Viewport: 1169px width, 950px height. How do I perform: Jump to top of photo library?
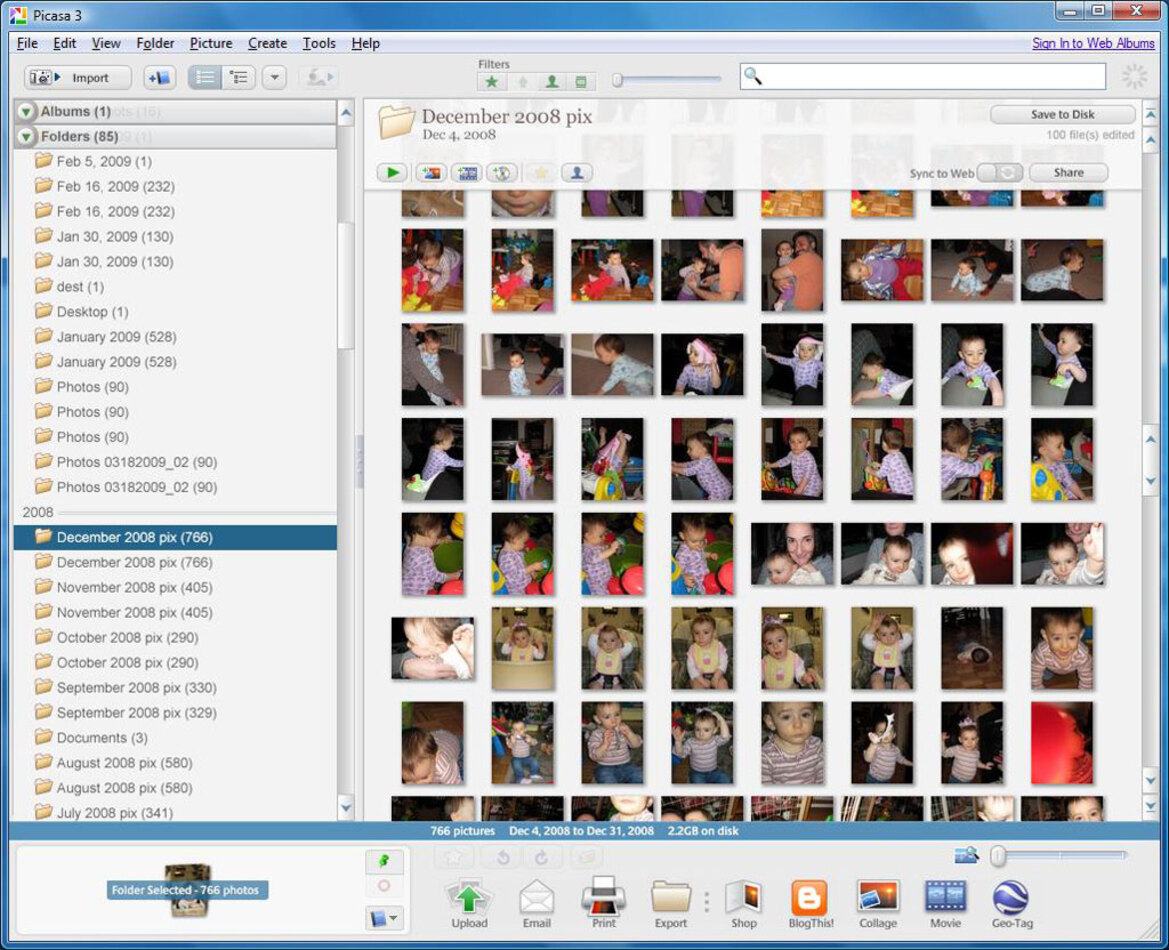point(1150,115)
